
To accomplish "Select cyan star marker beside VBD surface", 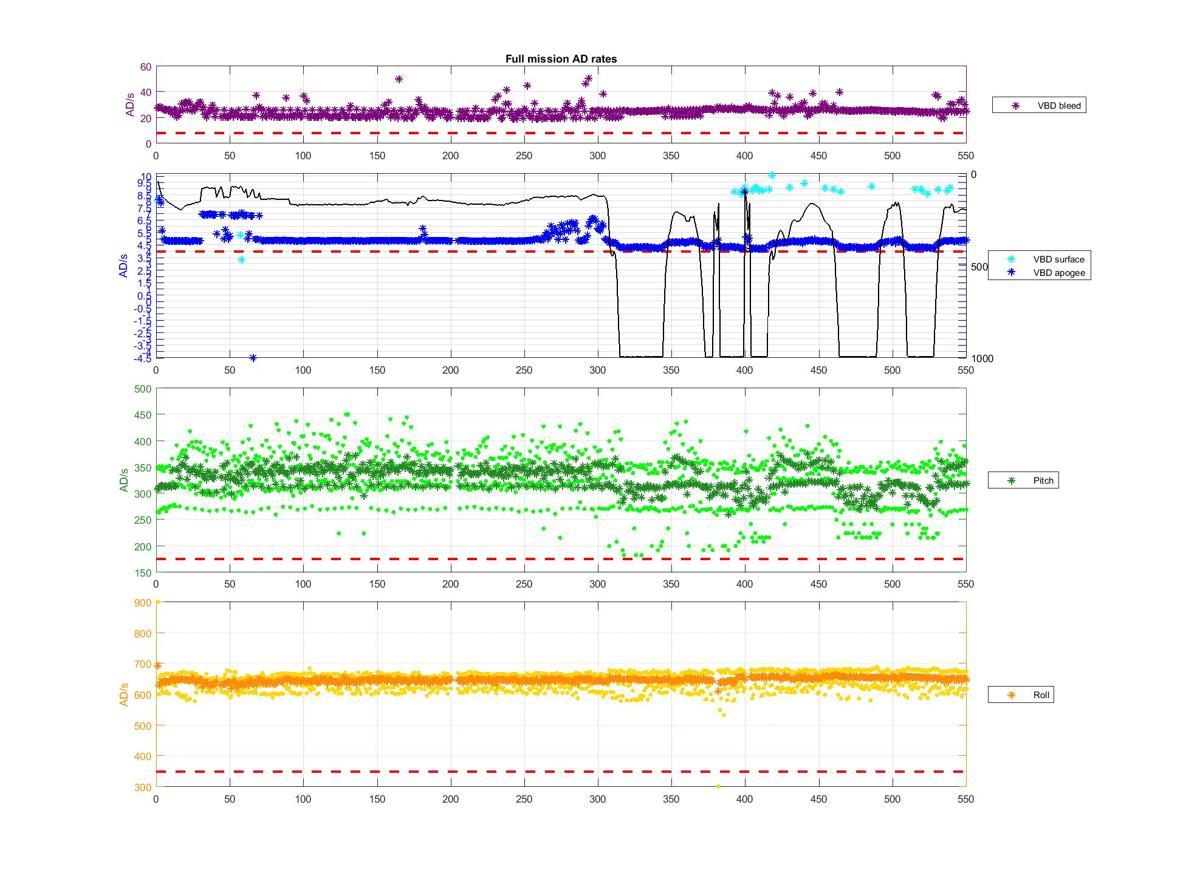I will [1011, 259].
